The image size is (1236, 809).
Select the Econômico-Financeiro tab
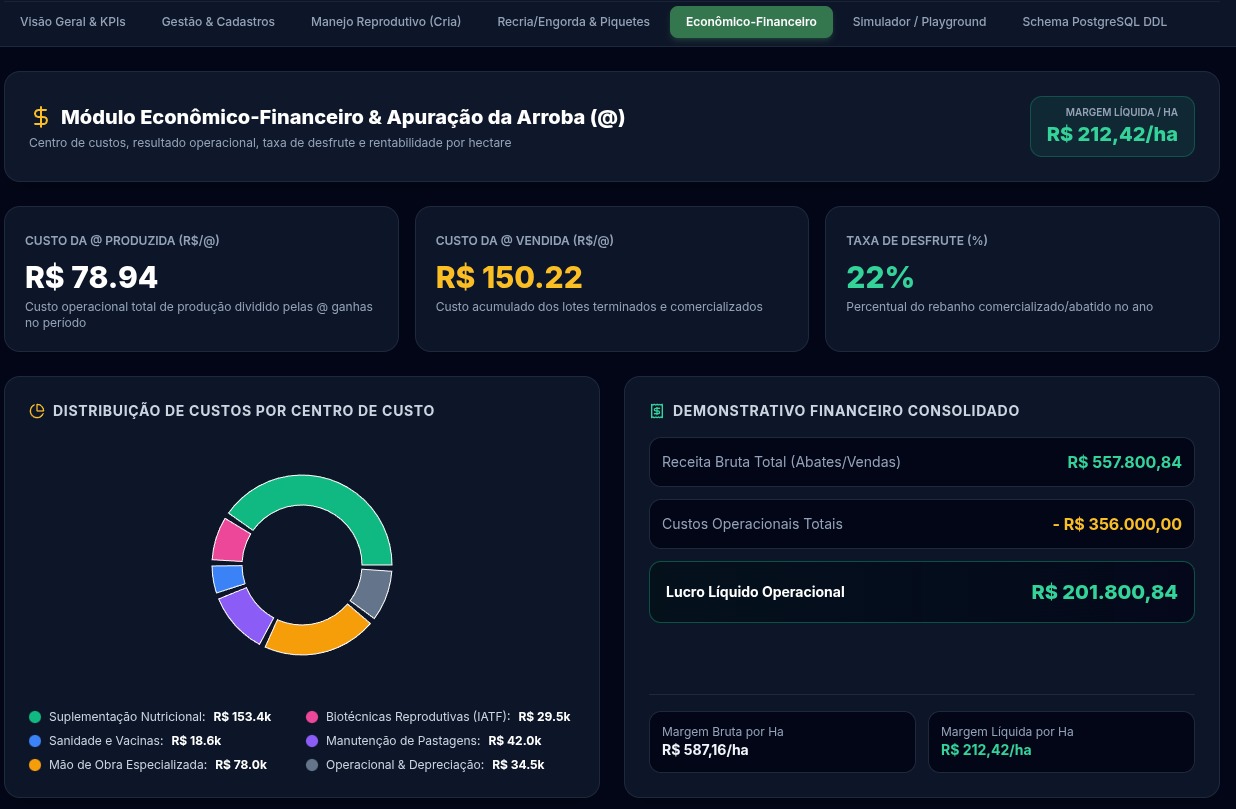click(751, 22)
